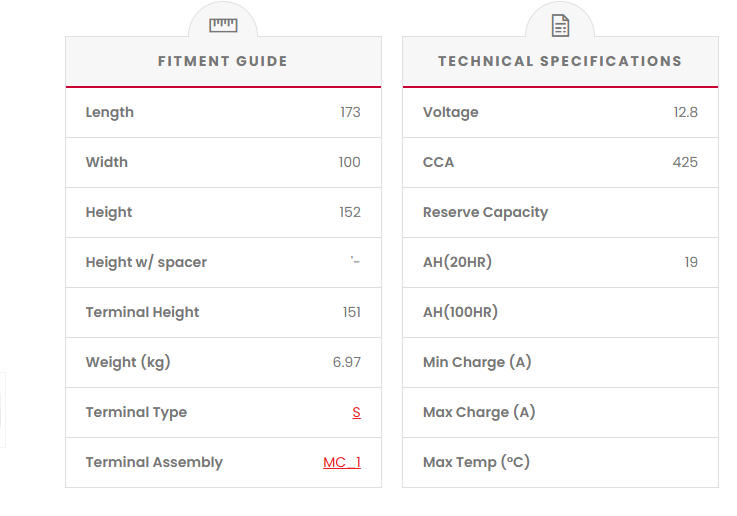Click the Height value 152
Image resolution: width=737 pixels, height=516 pixels.
coord(350,212)
